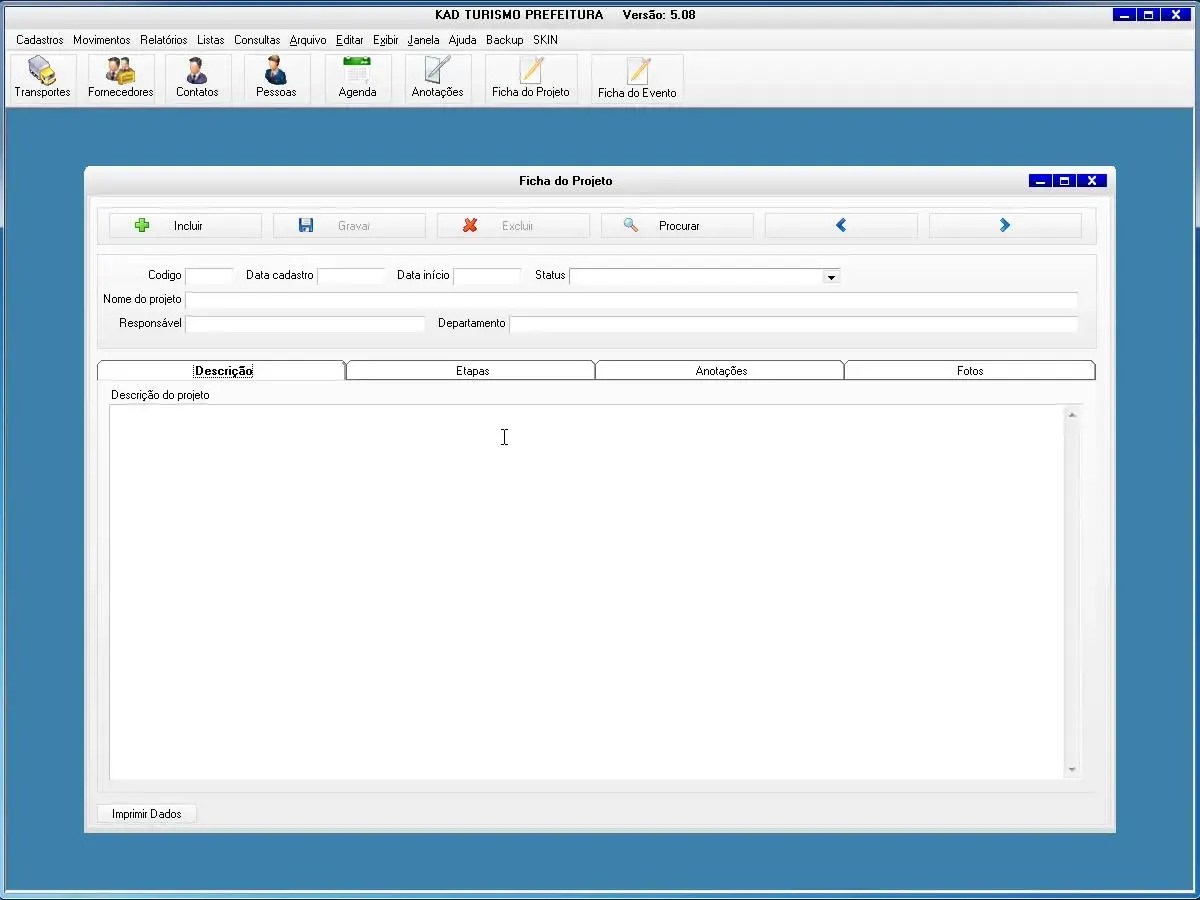This screenshot has height=900, width=1200.
Task: Click inside Descrição do projeto text area
Action: tap(586, 592)
